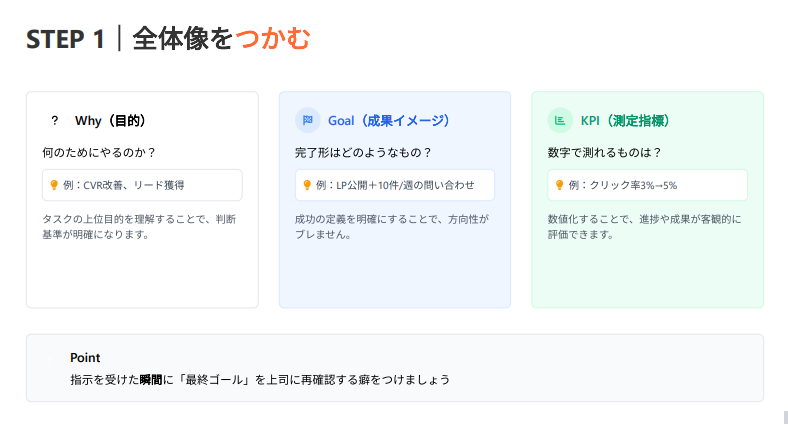Click the 'KPI（測定指標）' card heading
The image size is (788, 425).
pos(625,121)
